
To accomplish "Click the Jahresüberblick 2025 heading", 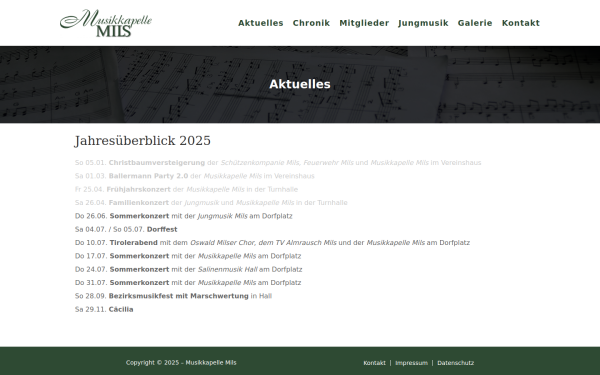I will (x=142, y=141).
